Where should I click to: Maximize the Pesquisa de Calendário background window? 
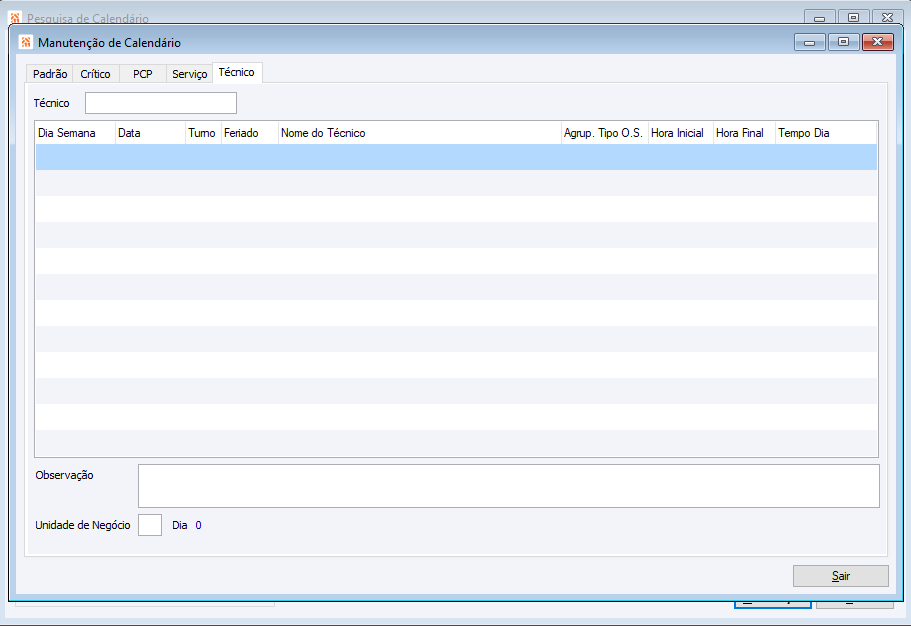click(853, 17)
